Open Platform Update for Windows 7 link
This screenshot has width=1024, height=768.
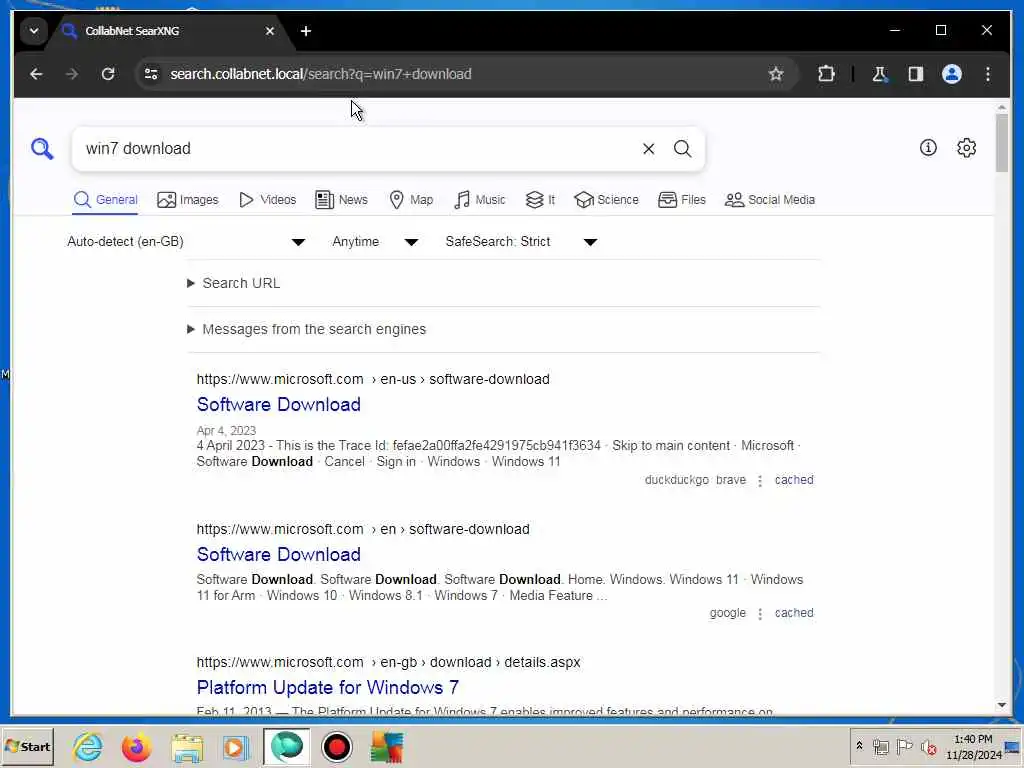(328, 688)
